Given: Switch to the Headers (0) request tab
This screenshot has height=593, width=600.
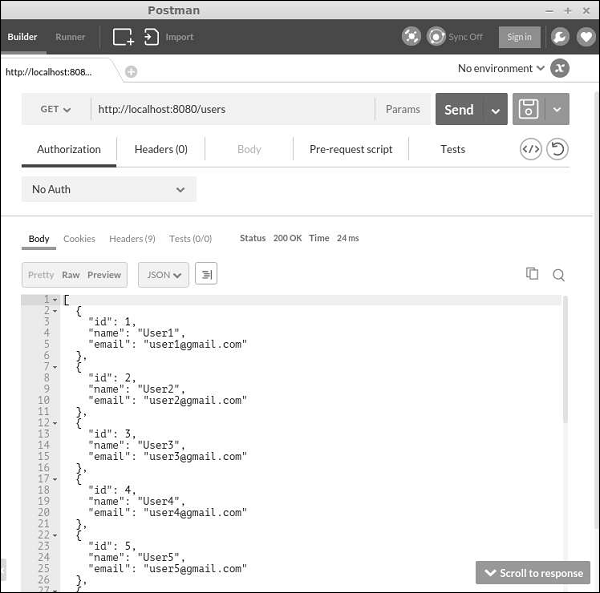Looking at the screenshot, I should [161, 149].
